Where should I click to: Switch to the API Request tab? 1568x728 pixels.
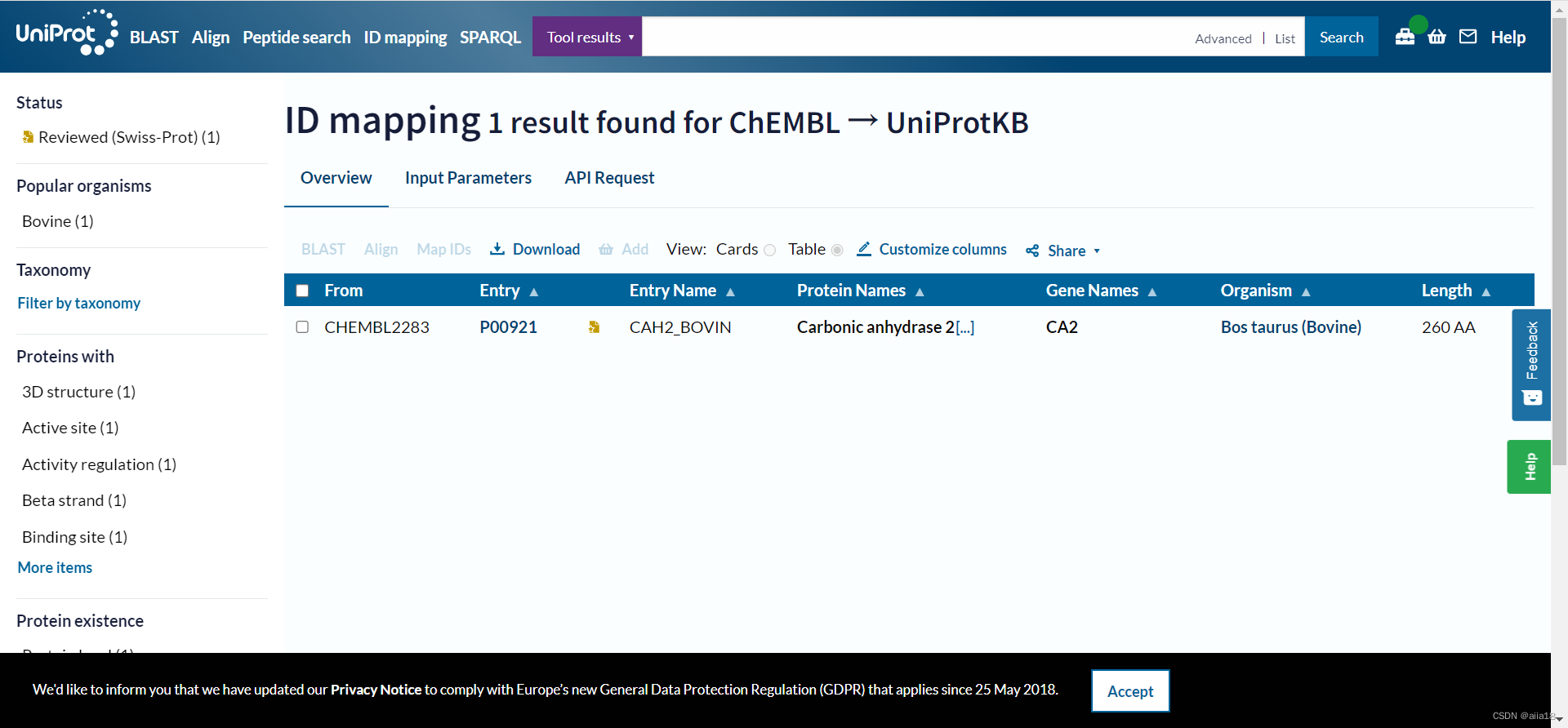click(x=609, y=178)
